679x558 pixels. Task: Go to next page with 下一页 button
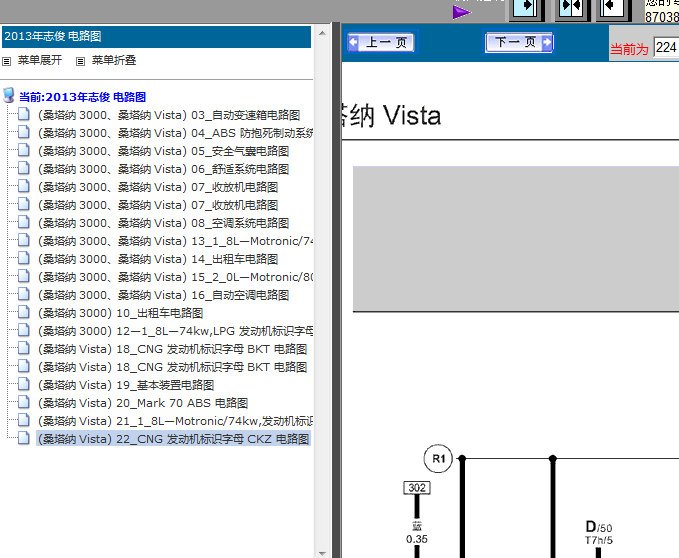[x=519, y=42]
